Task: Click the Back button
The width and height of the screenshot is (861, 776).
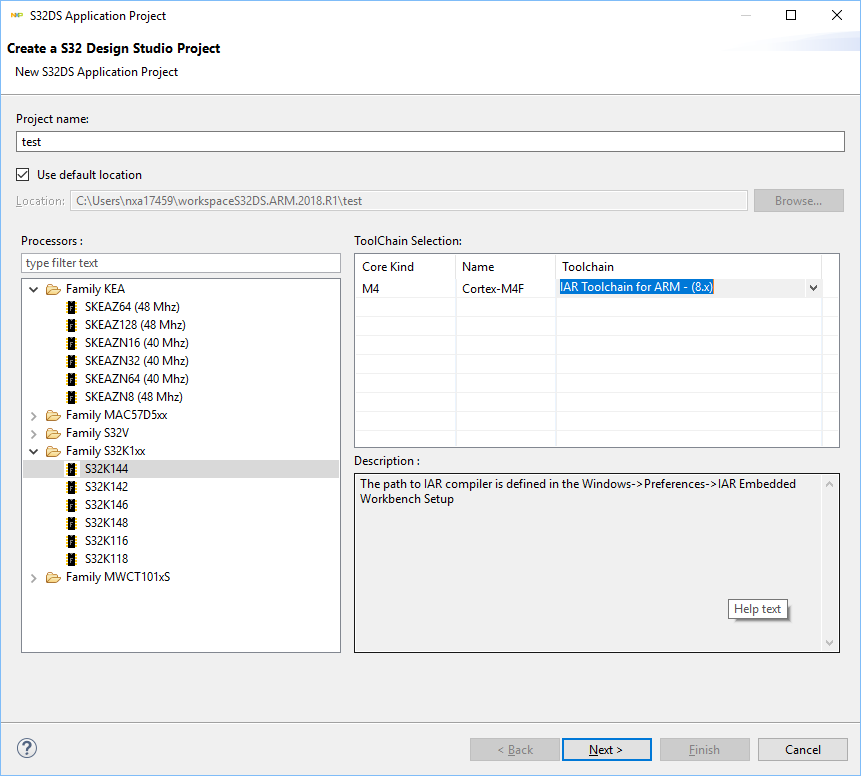Action: tap(515, 750)
